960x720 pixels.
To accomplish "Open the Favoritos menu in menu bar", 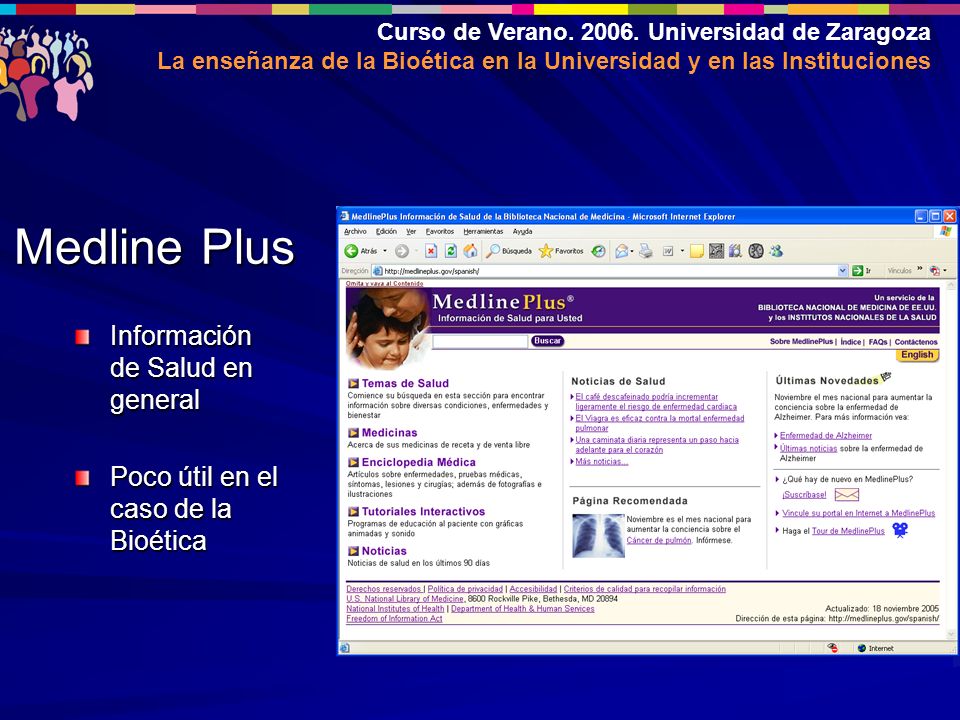I will (x=440, y=231).
